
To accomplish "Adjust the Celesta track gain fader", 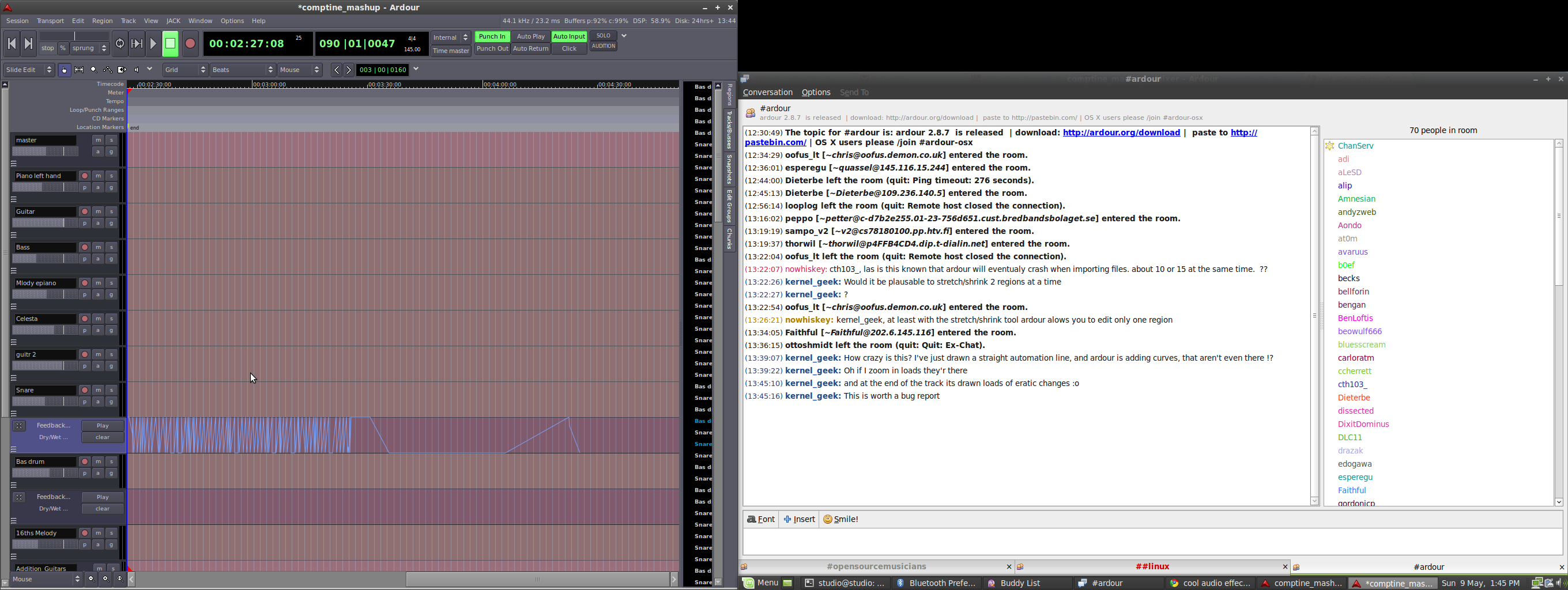I will pos(44,330).
